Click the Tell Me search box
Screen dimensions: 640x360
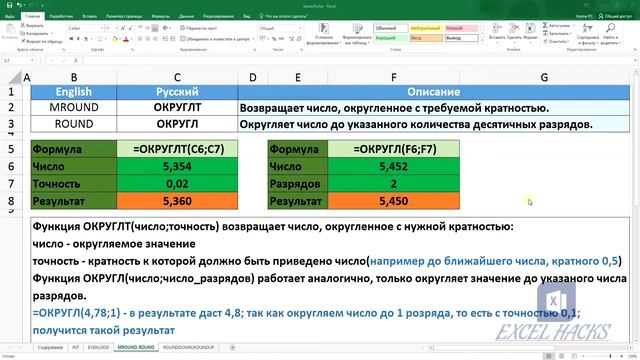[x=283, y=16]
